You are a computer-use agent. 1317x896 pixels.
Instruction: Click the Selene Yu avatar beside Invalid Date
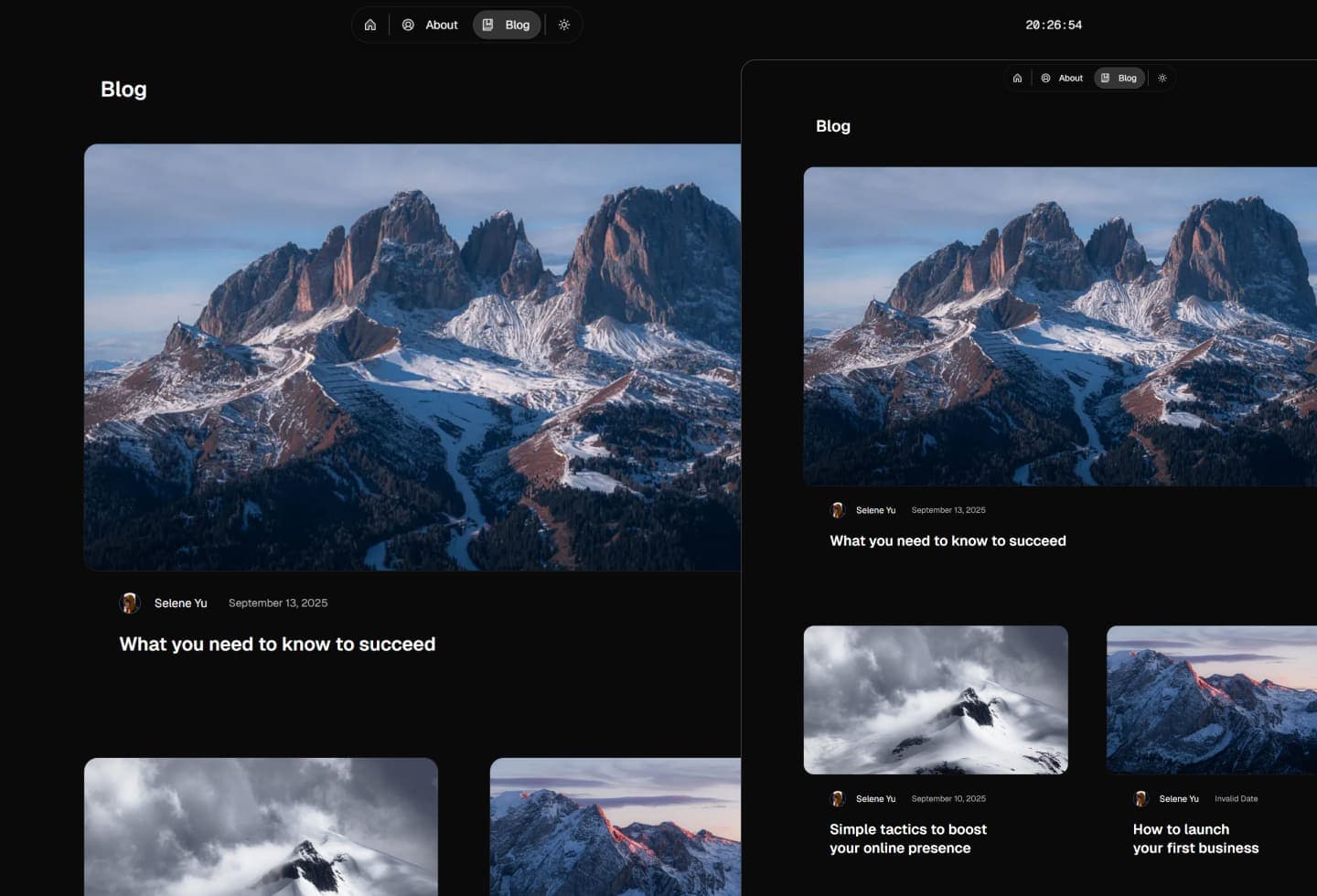tap(1140, 798)
